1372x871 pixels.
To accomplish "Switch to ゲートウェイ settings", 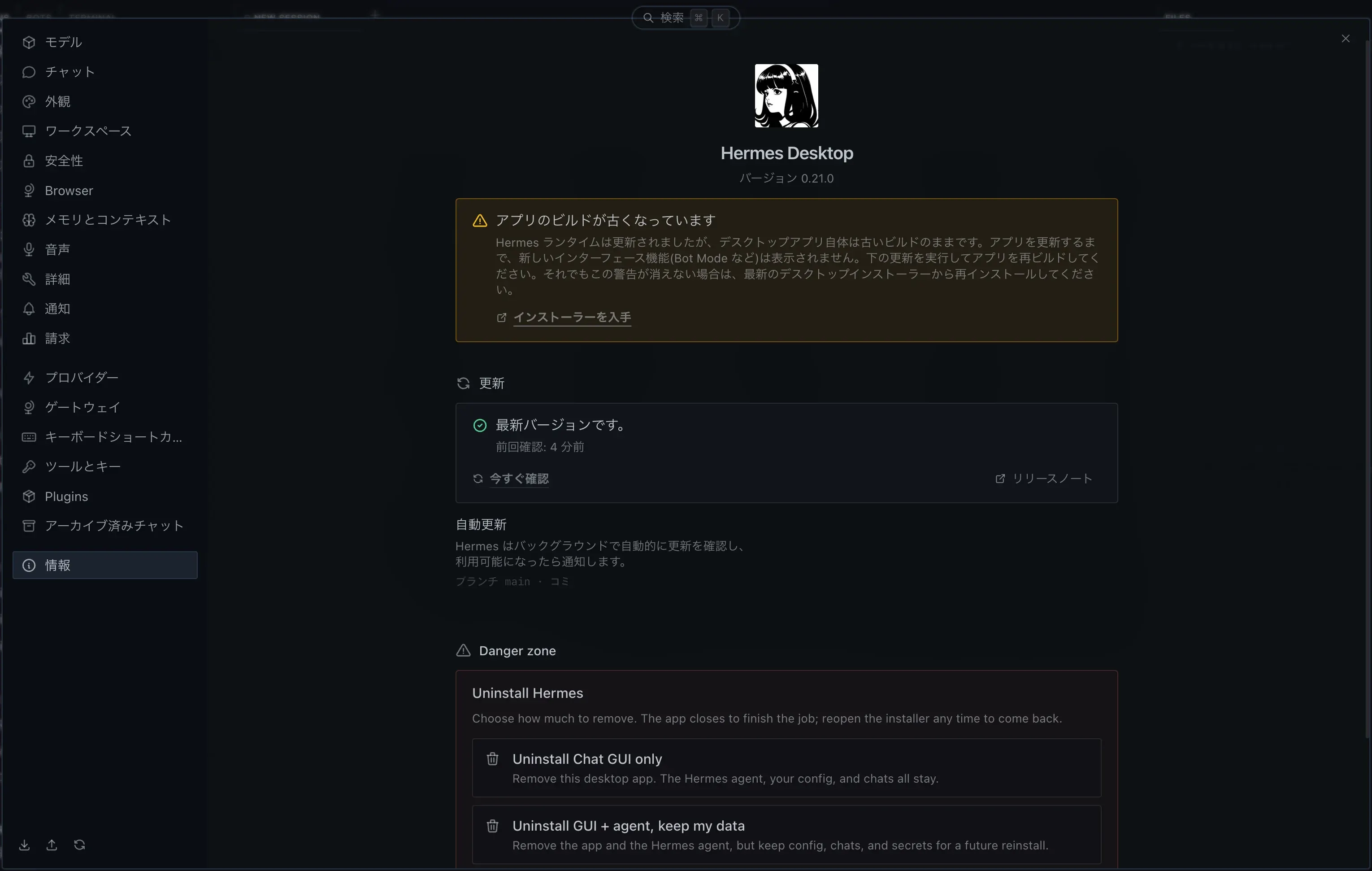I will coord(105,407).
